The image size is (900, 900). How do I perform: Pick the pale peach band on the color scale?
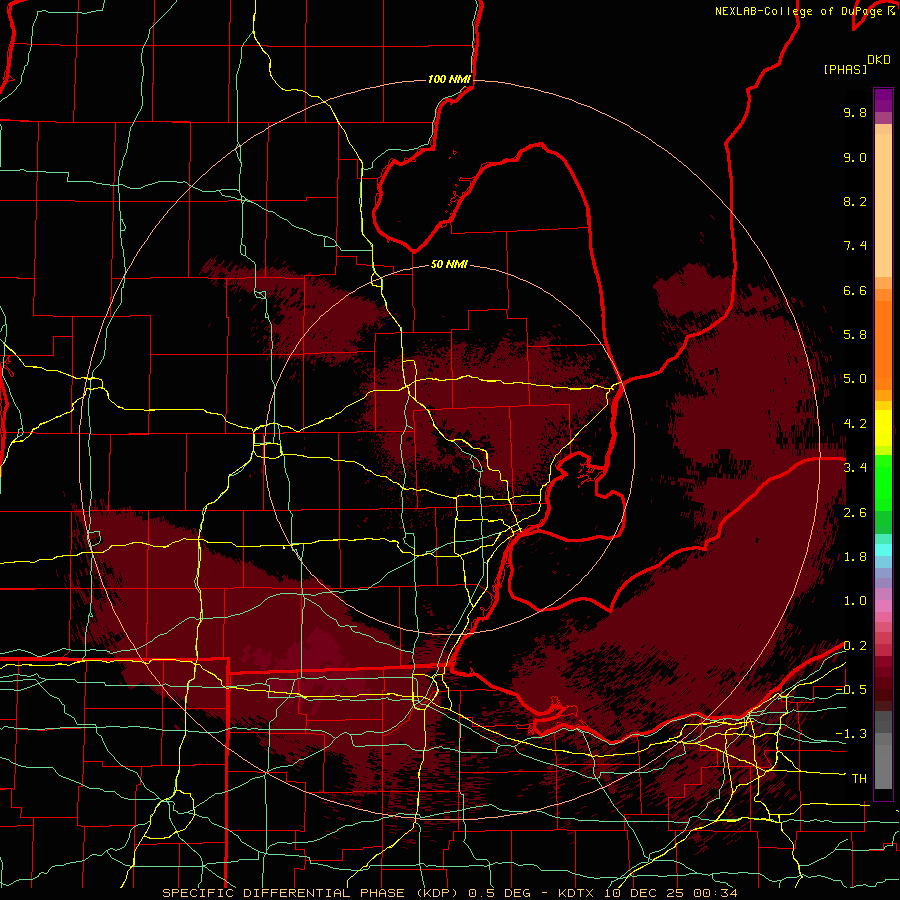coord(883,205)
